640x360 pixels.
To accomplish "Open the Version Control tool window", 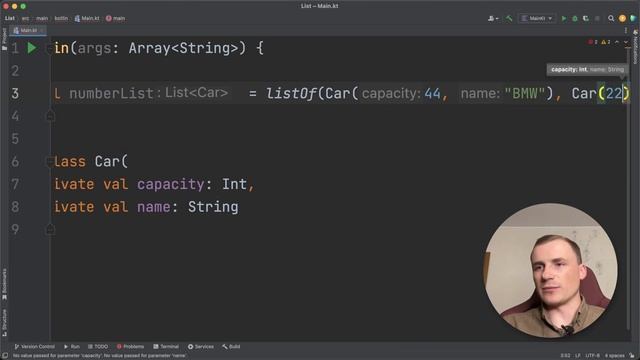I will point(34,347).
